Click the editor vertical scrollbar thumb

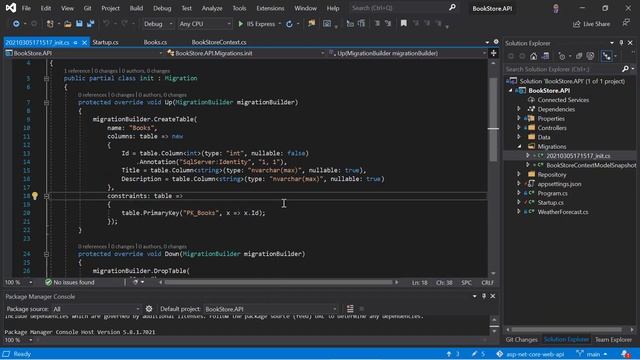(493, 119)
